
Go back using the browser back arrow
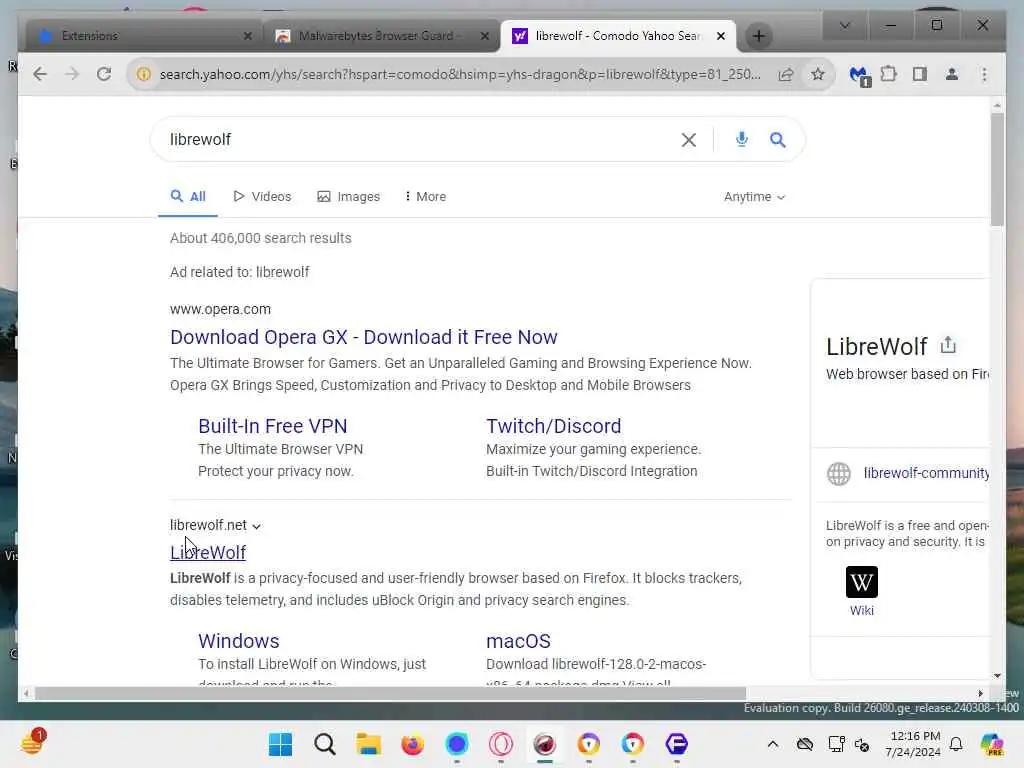(40, 74)
